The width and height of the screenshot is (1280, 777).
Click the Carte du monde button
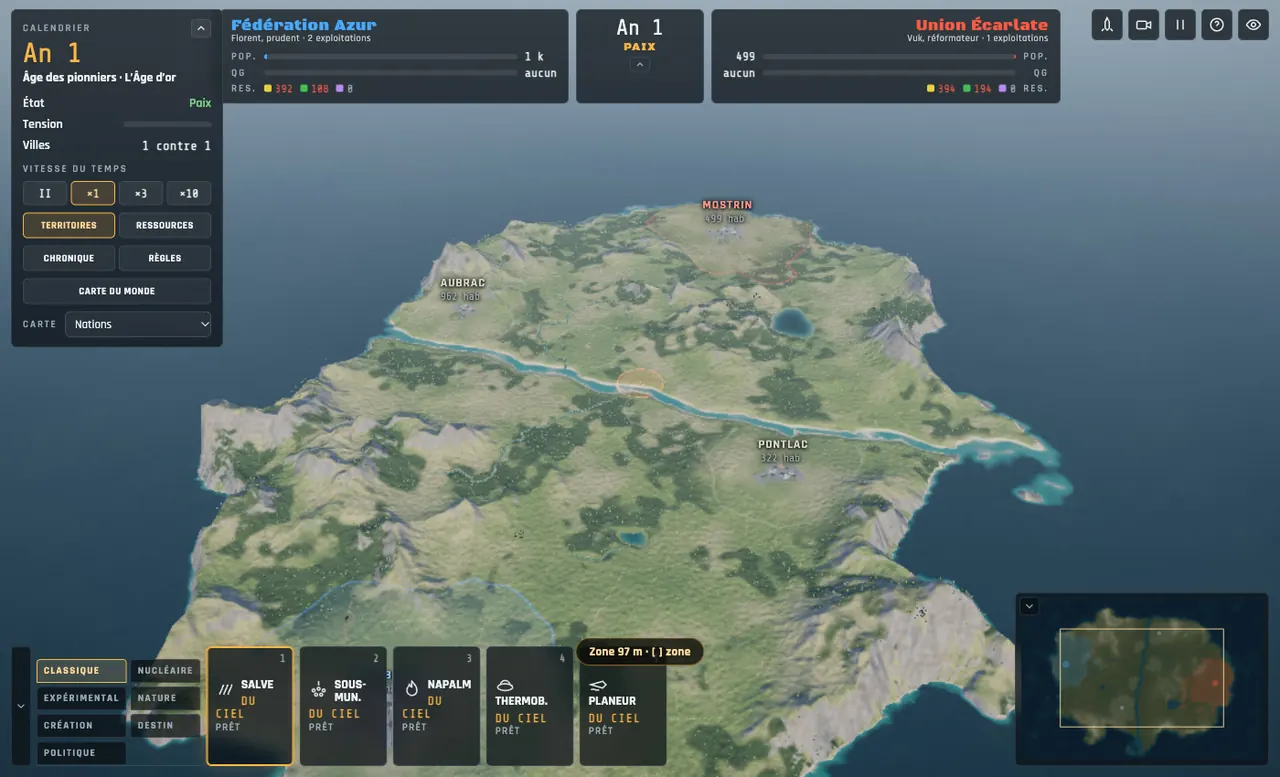point(117,291)
